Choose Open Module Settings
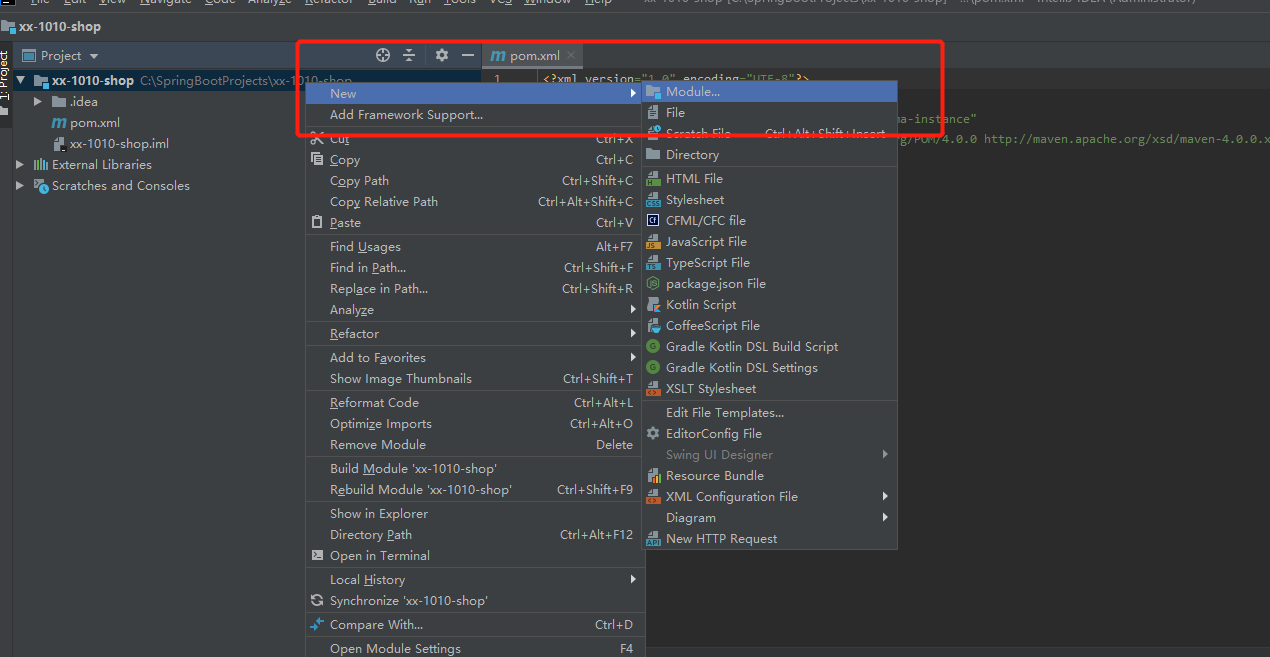 click(x=474, y=648)
